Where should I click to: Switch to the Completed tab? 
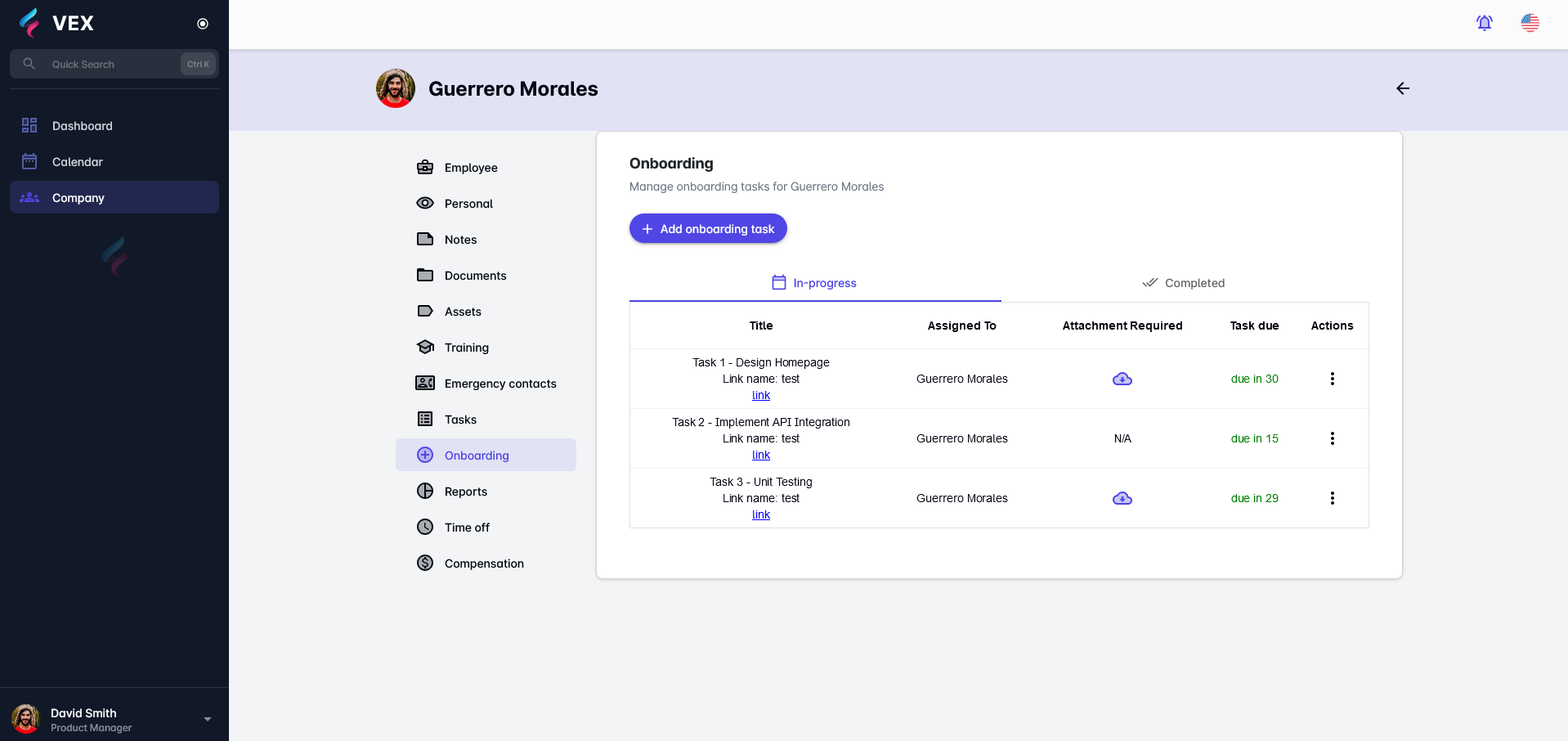pyautogui.click(x=1184, y=282)
